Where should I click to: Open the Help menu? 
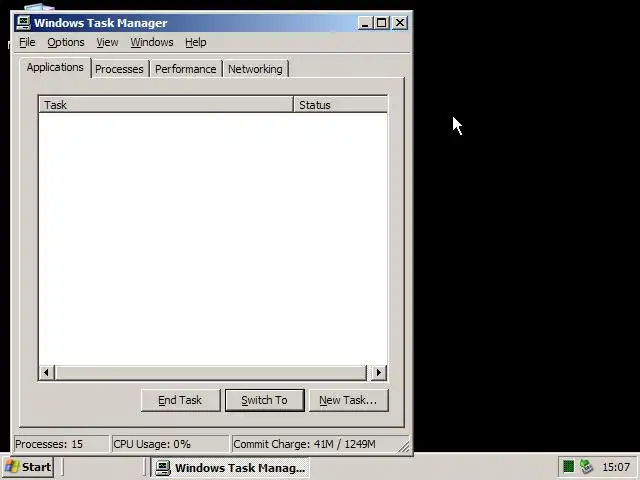pos(196,42)
